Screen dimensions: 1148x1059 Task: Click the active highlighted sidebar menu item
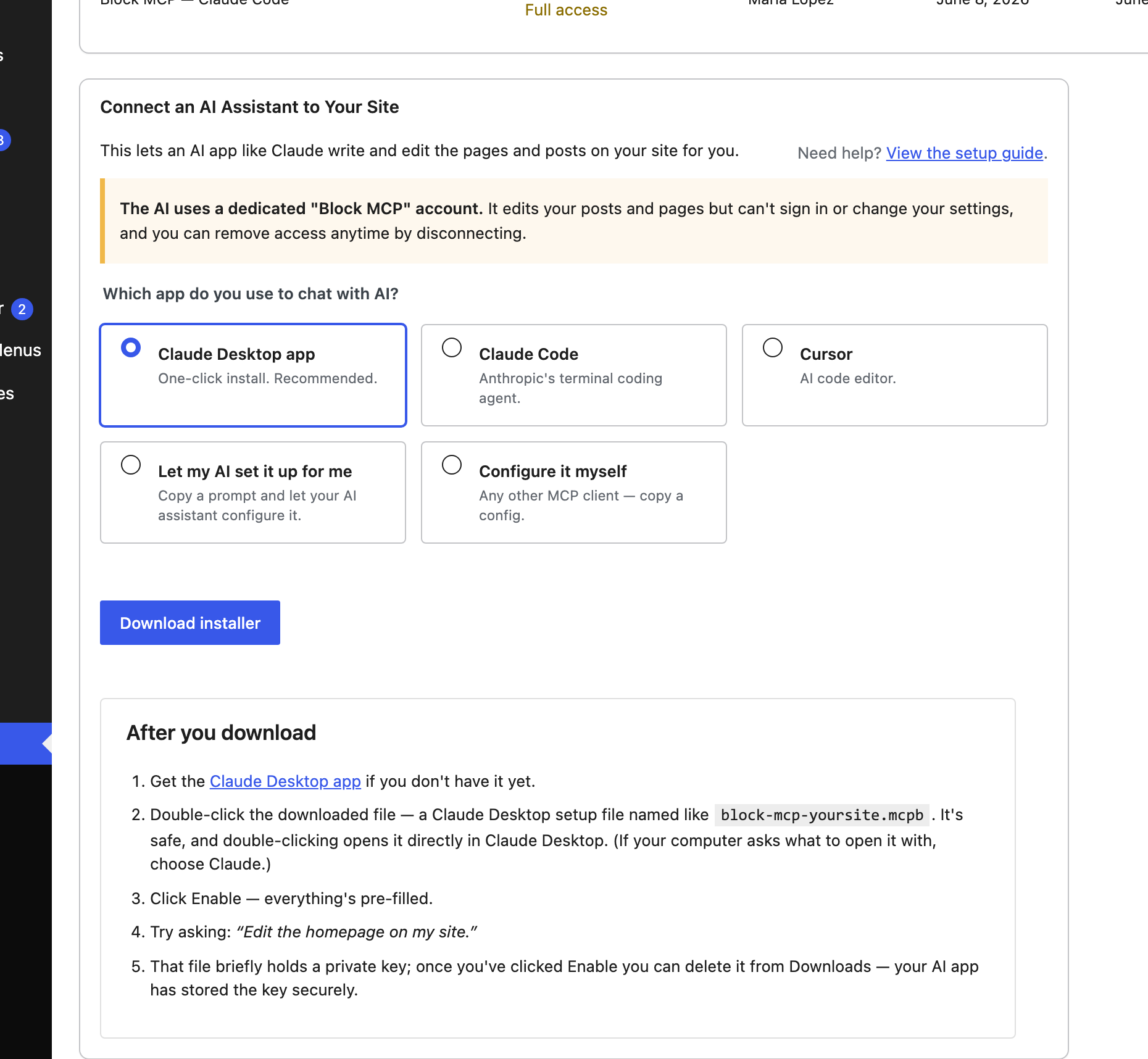pos(26,744)
